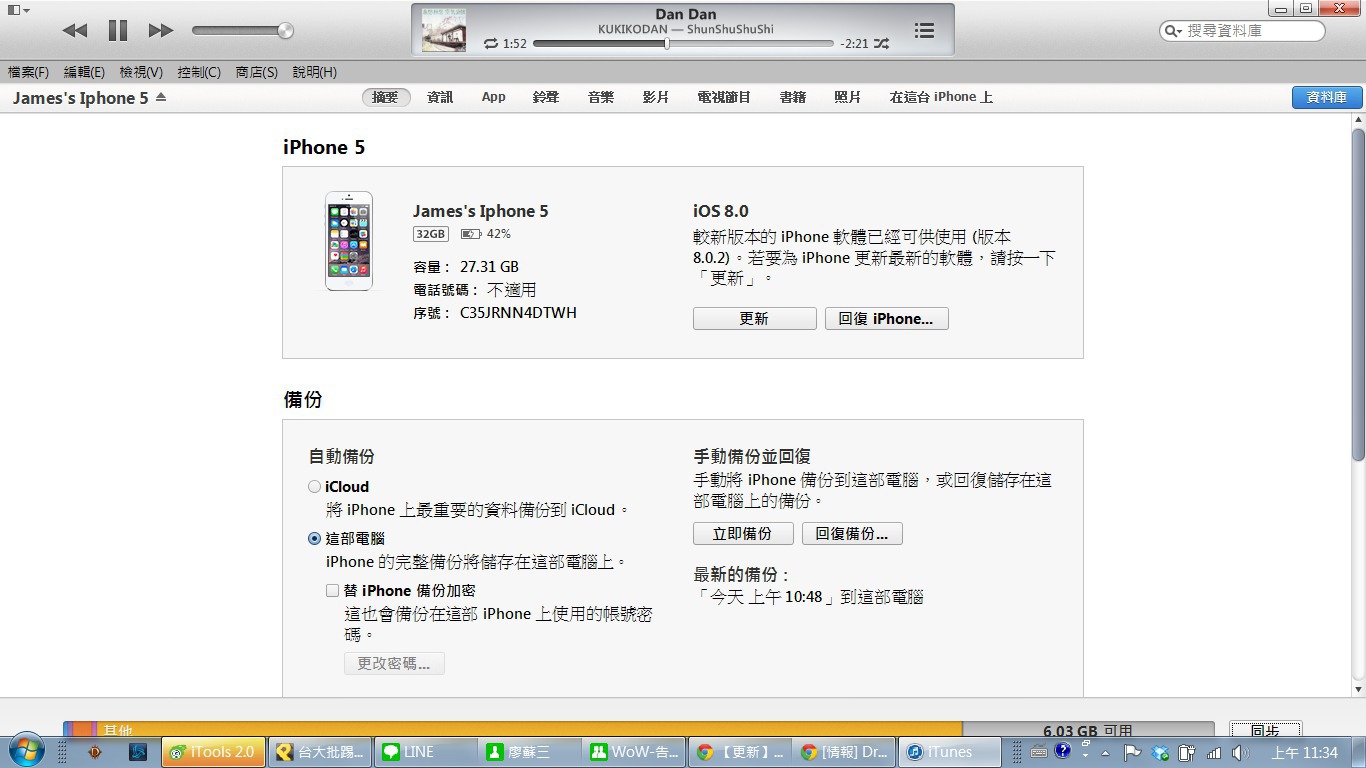The width and height of the screenshot is (1366, 768).
Task: Toggle repeat icon beside 1:52
Action: click(x=490, y=44)
